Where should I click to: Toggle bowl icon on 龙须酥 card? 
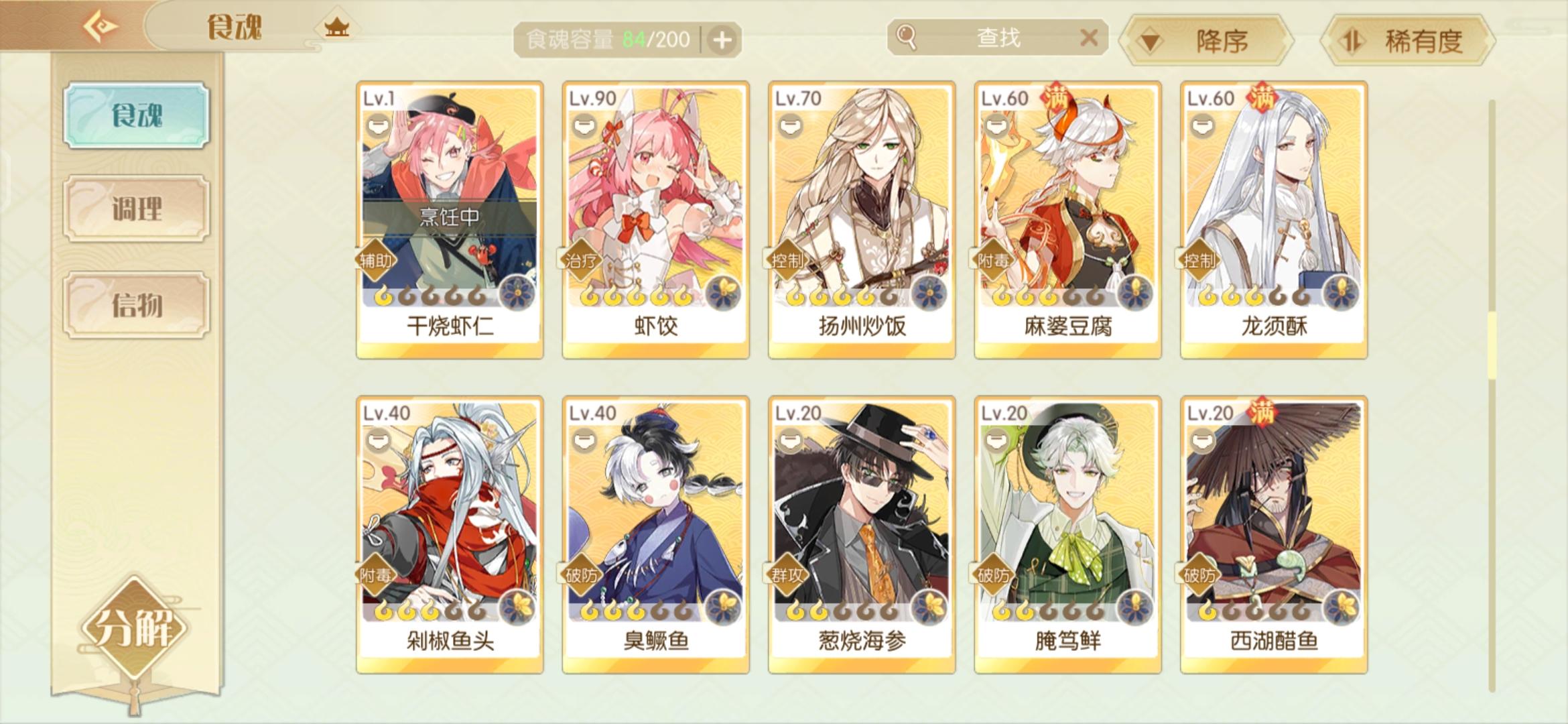[x=1203, y=125]
